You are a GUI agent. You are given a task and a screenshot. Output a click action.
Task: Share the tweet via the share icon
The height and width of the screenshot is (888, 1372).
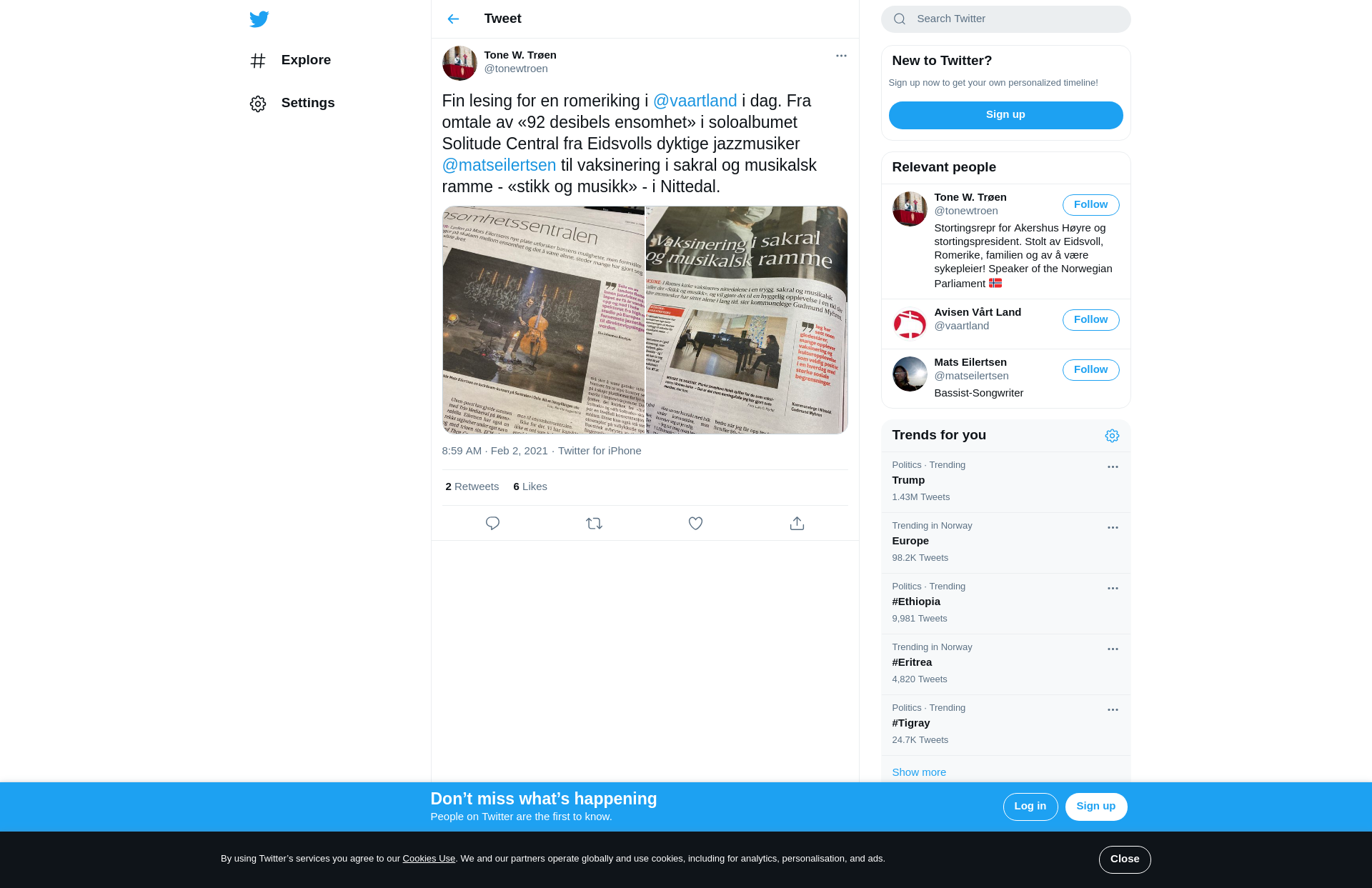click(x=797, y=524)
